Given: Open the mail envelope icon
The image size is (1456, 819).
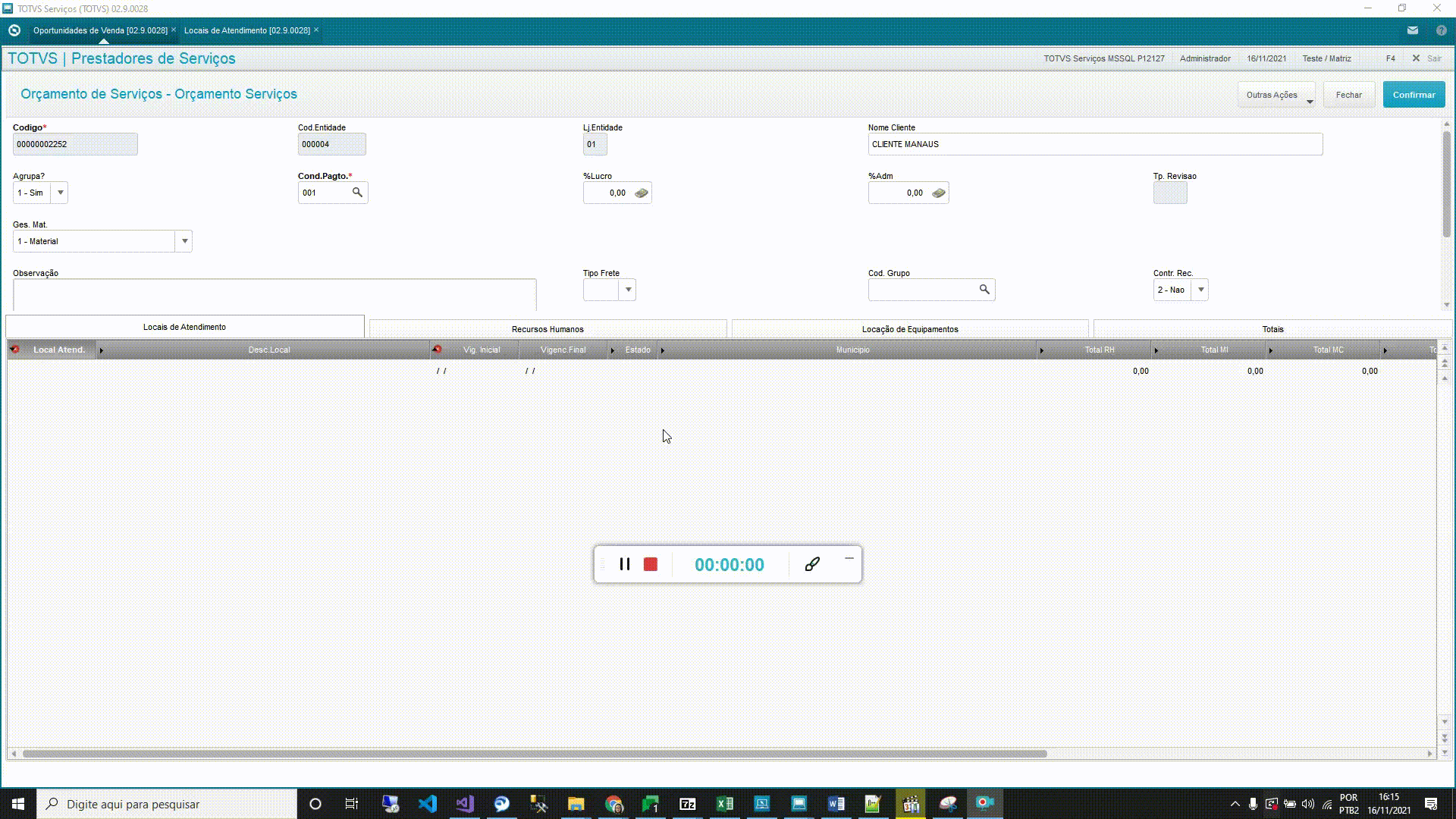Looking at the screenshot, I should point(1413,30).
